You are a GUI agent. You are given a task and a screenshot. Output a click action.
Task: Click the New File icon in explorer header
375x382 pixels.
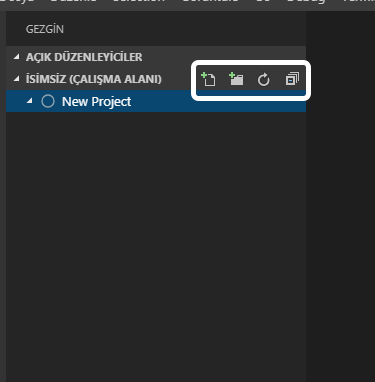(x=208, y=79)
